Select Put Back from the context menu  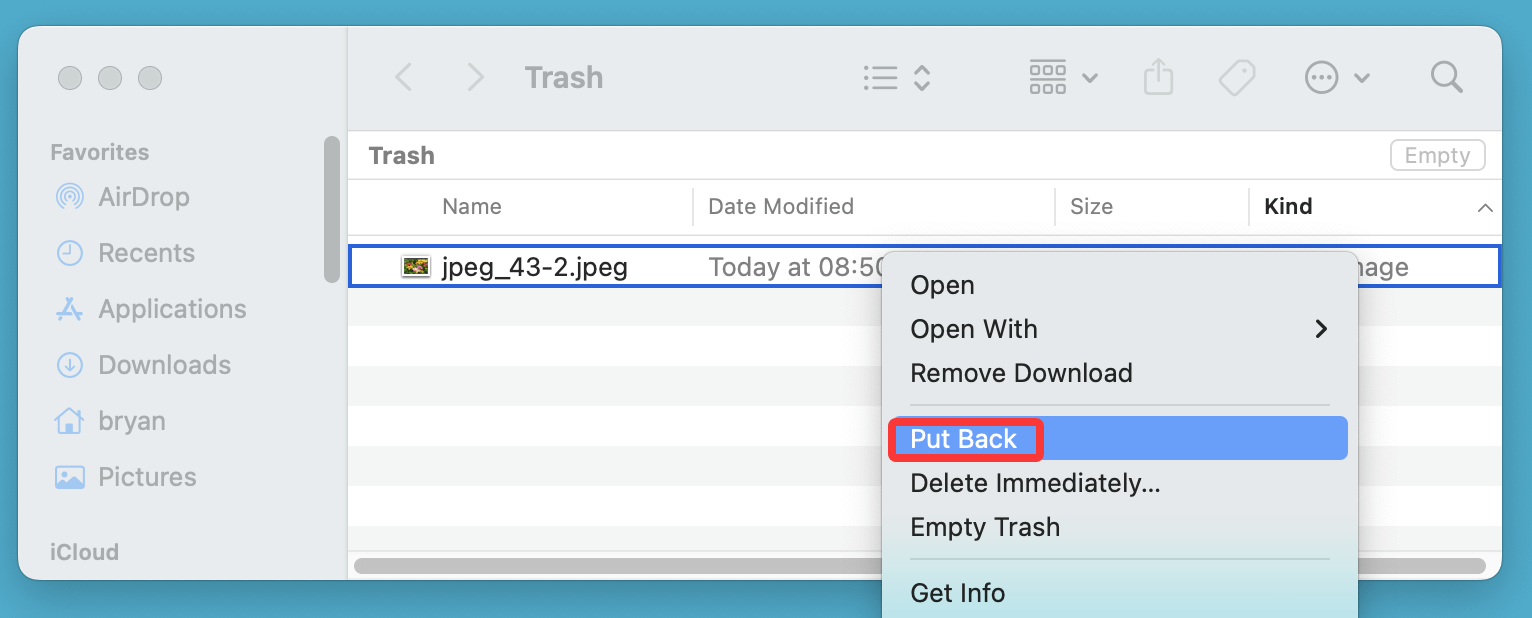[963, 438]
